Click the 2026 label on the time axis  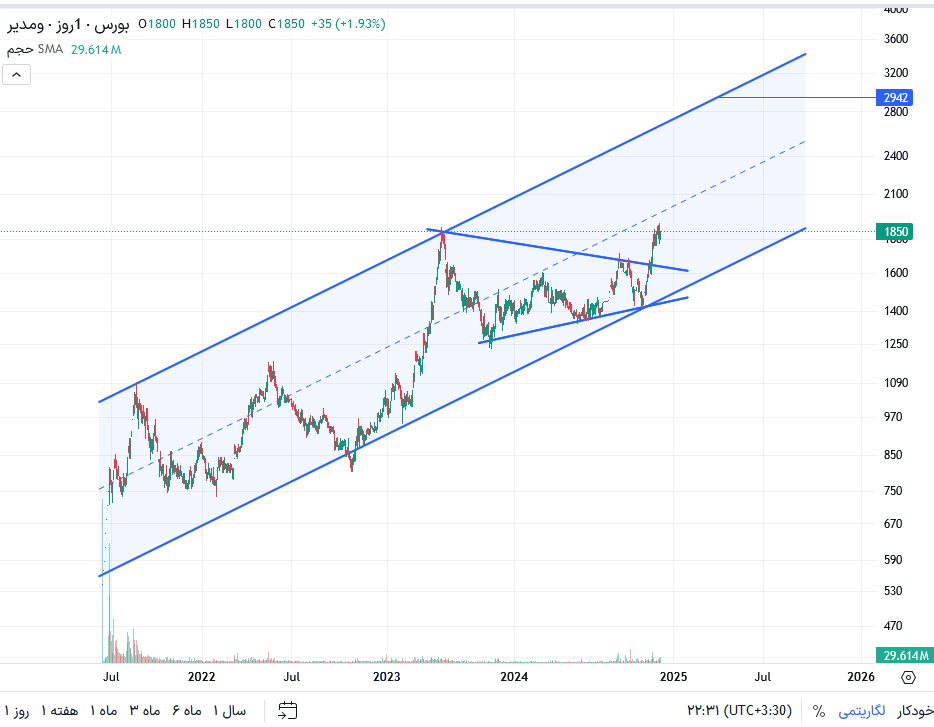[861, 677]
